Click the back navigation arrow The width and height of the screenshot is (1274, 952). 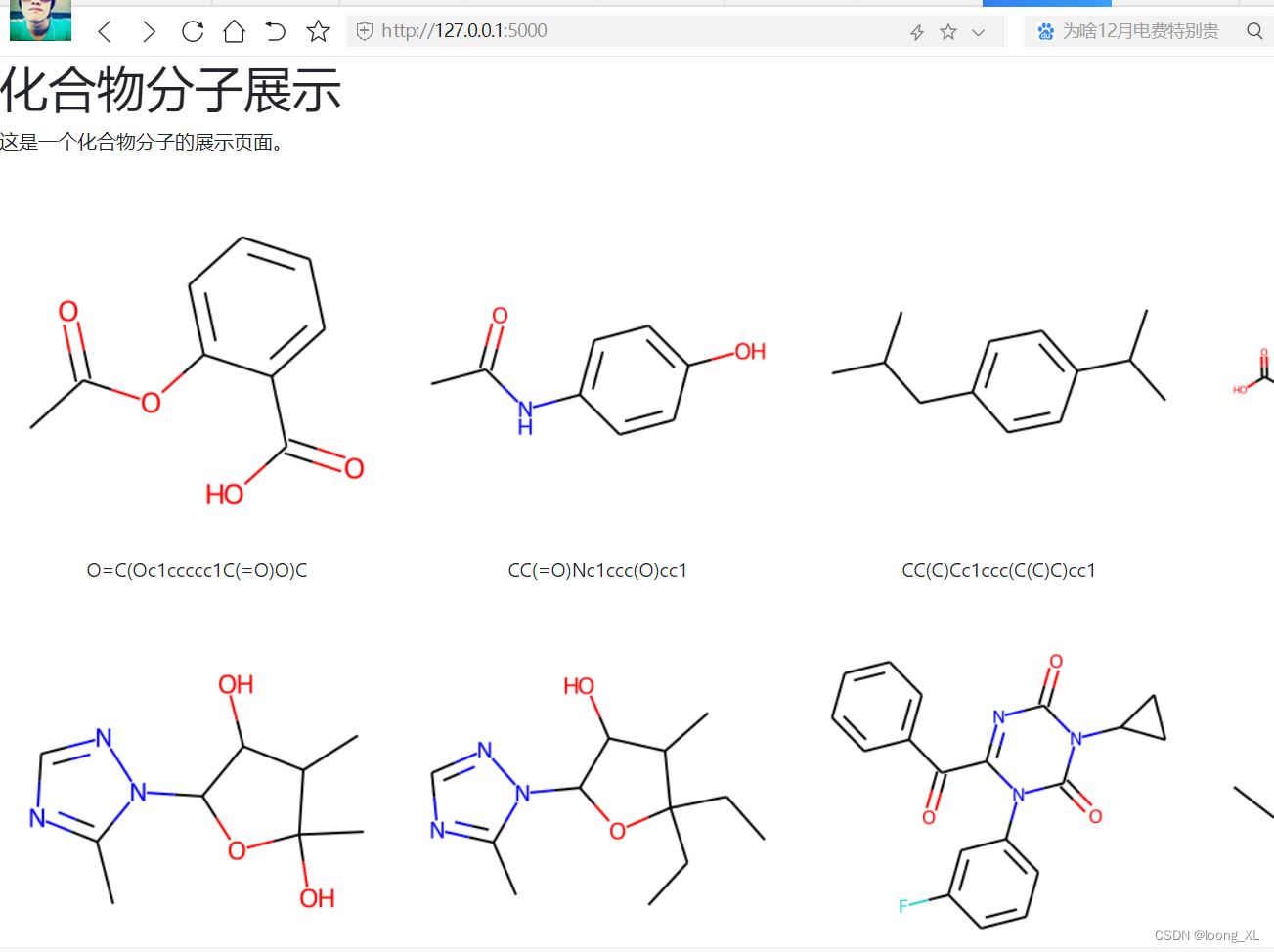coord(105,31)
